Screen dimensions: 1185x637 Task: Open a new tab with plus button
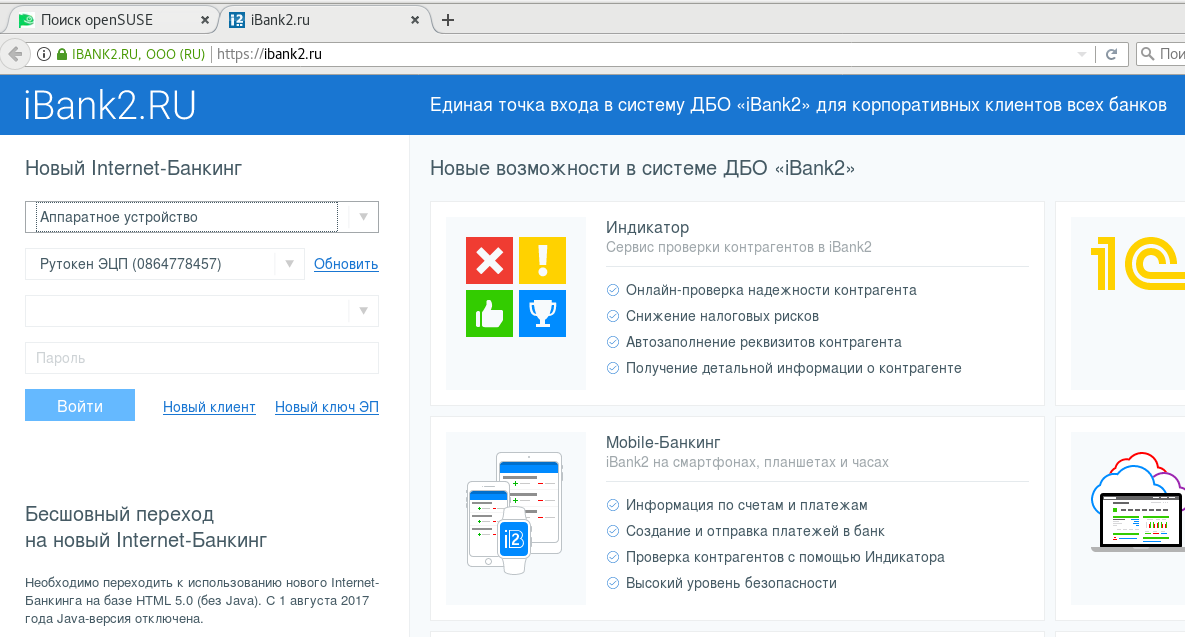[x=448, y=20]
